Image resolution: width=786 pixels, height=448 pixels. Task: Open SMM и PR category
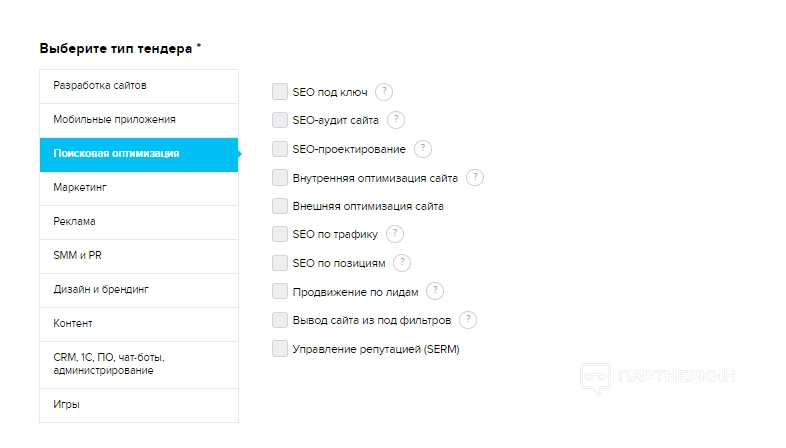(138, 256)
